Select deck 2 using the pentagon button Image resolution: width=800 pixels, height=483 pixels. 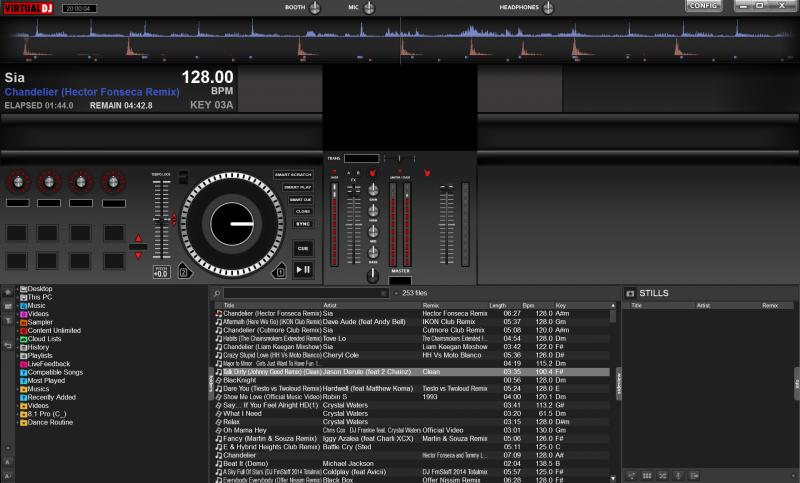tap(185, 271)
